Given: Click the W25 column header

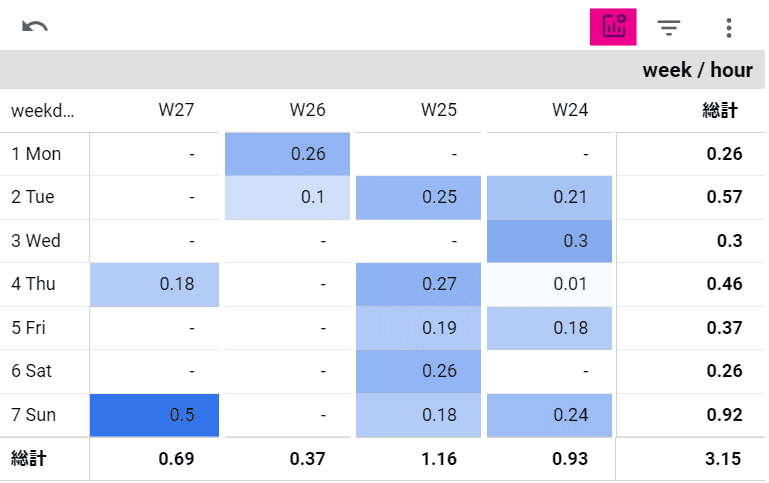Looking at the screenshot, I should point(438,110).
